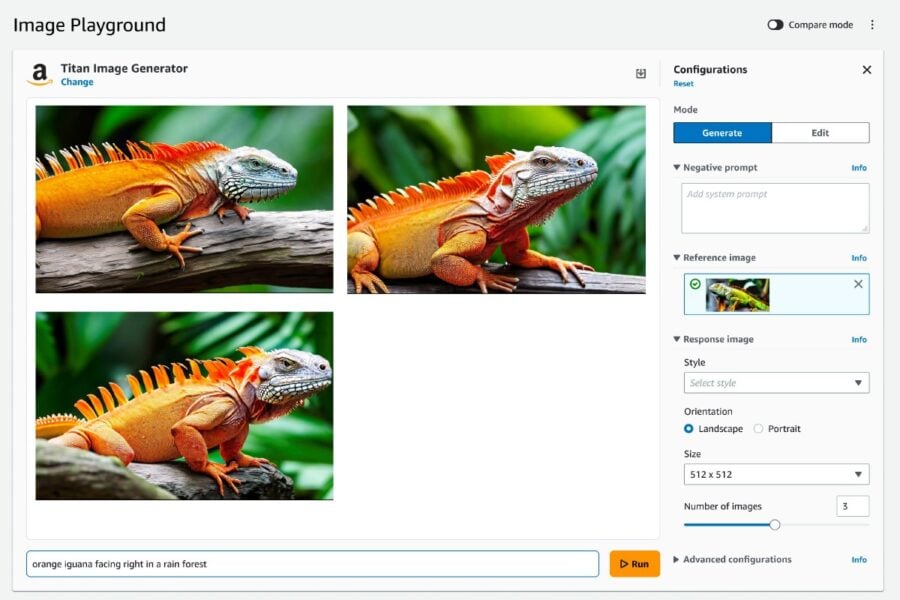Click the Number of images slider handle

coord(775,525)
